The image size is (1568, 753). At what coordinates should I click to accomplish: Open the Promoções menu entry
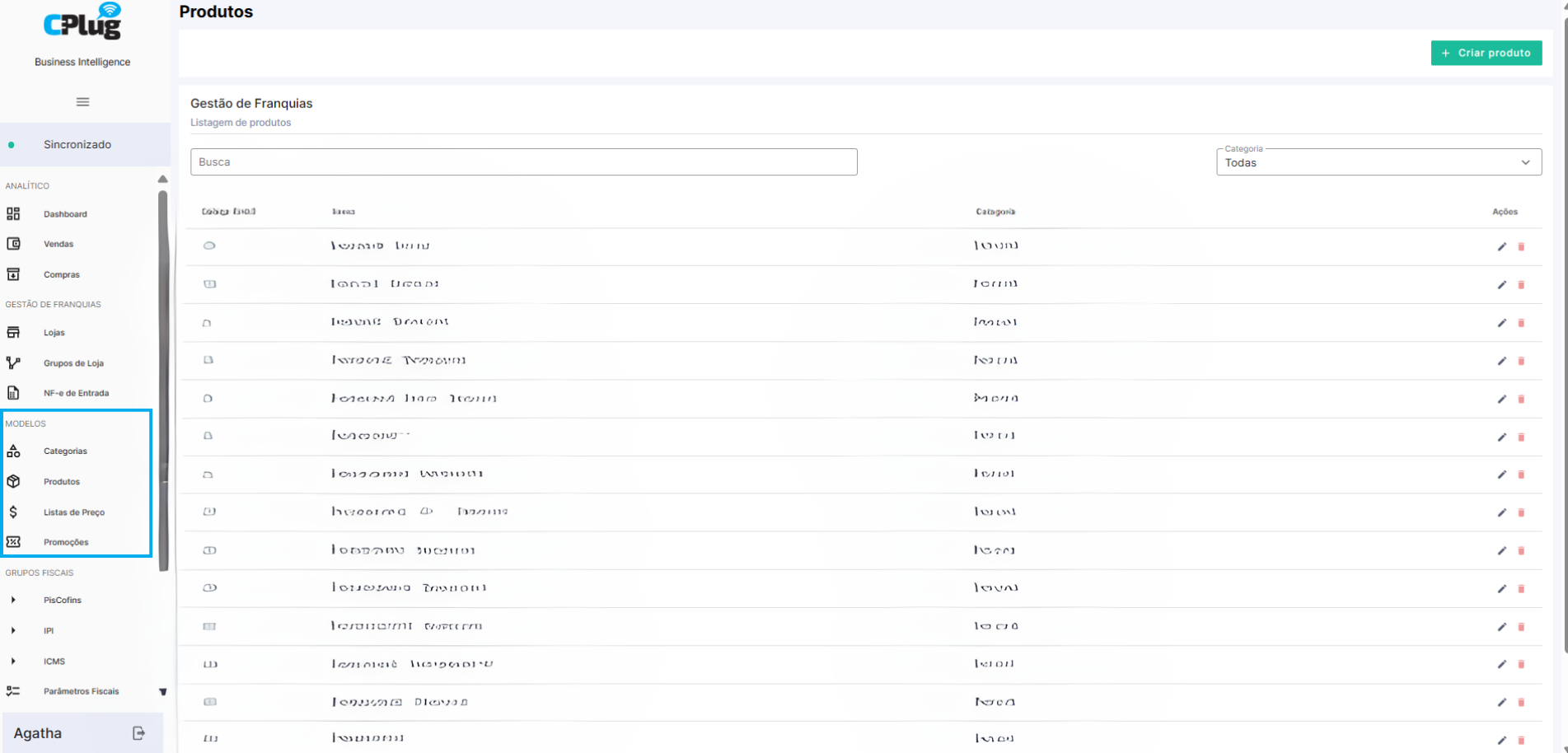[x=66, y=542]
